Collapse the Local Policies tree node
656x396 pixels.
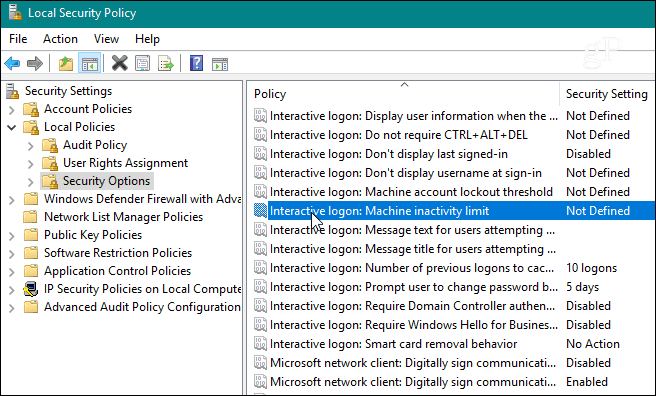(12, 128)
